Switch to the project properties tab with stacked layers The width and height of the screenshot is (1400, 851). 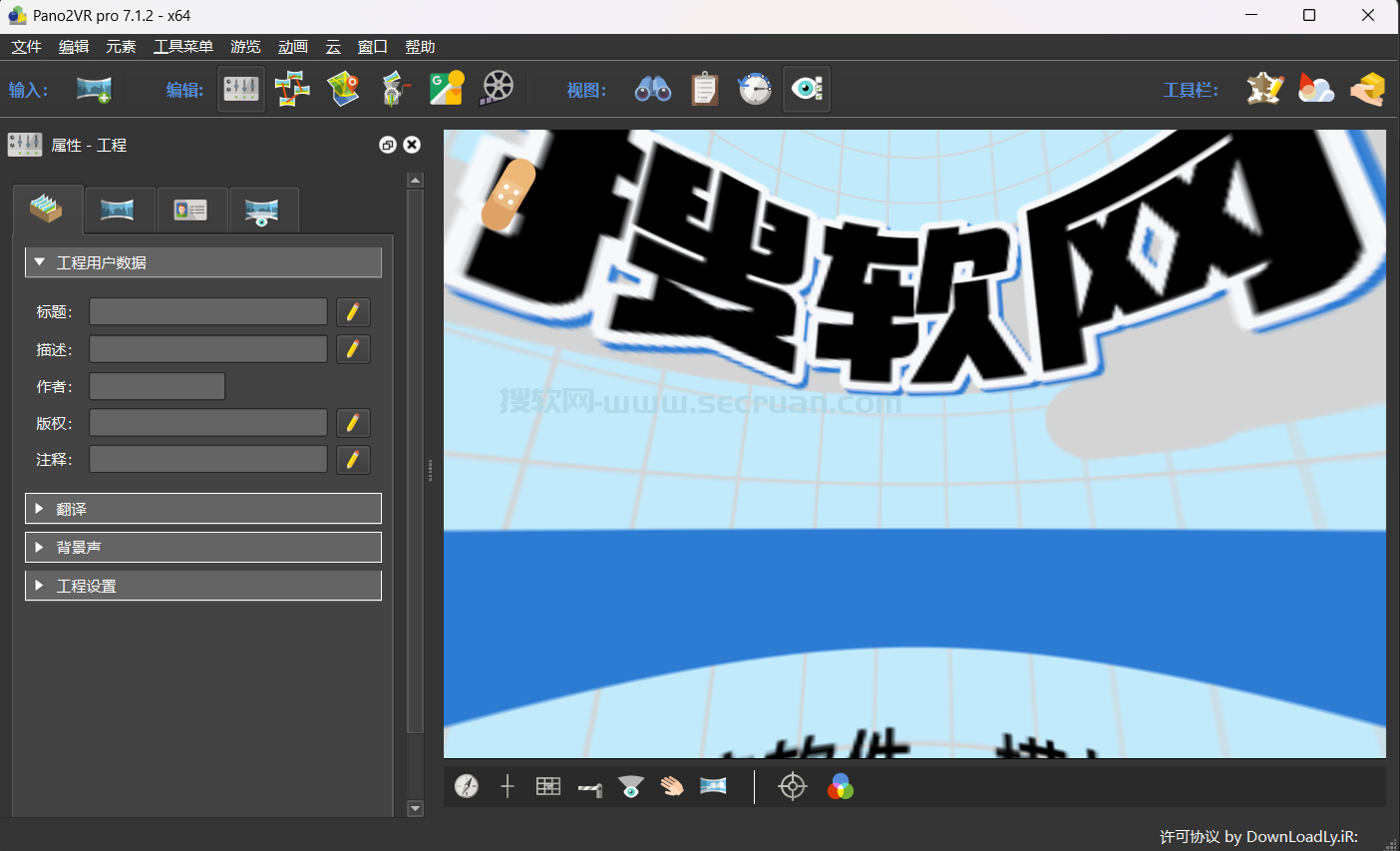click(47, 210)
